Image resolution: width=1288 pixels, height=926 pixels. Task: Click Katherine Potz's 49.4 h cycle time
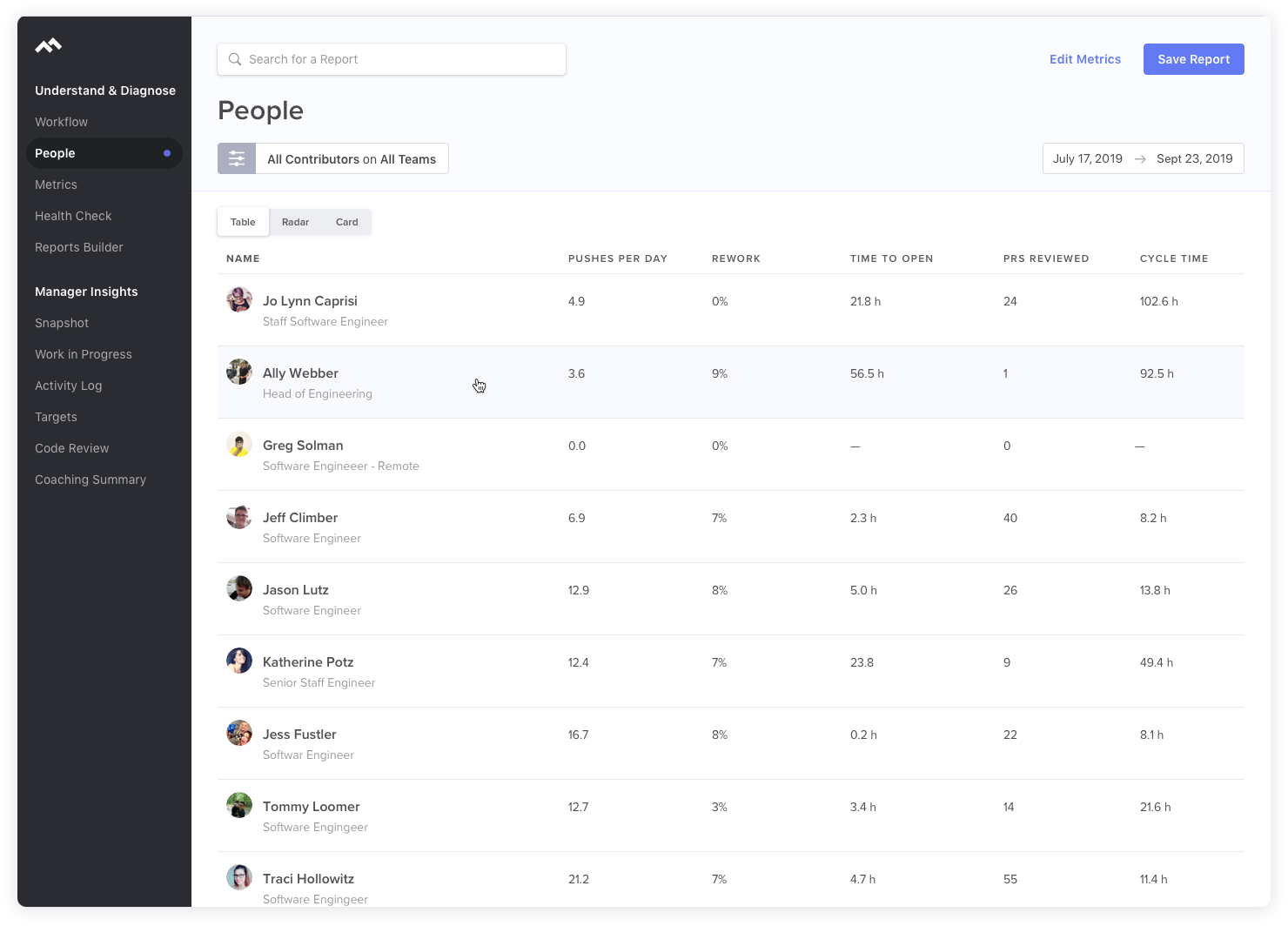[1157, 662]
